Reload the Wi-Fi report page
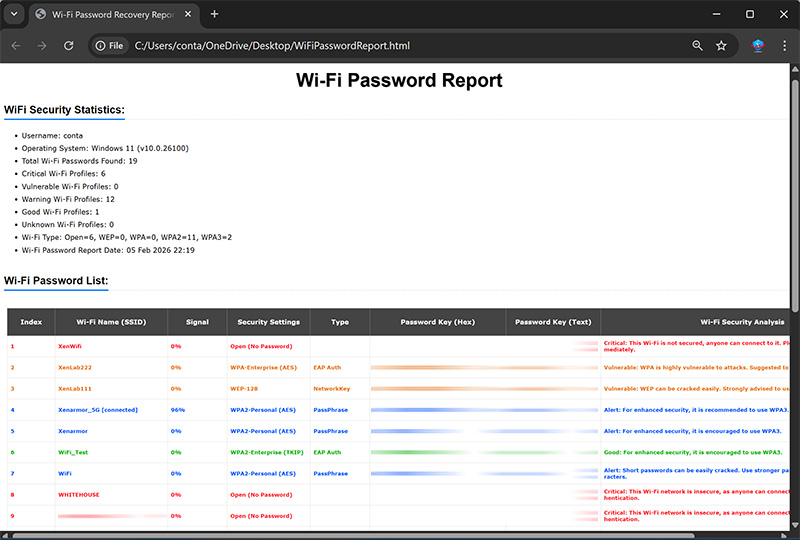Image resolution: width=800 pixels, height=540 pixels. click(x=69, y=46)
